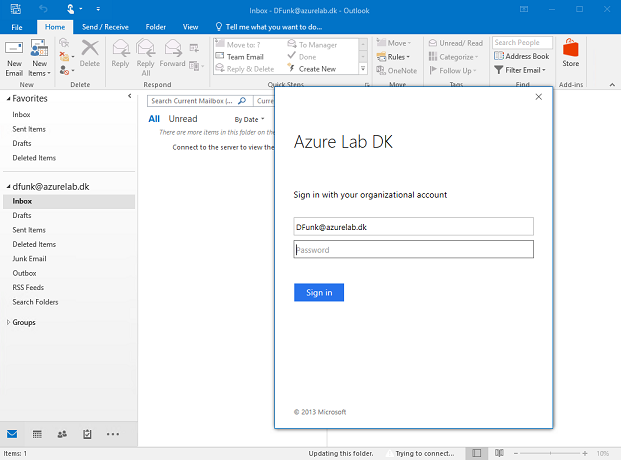The height and width of the screenshot is (460, 621).
Task: Select the Home tab
Action: click(55, 27)
